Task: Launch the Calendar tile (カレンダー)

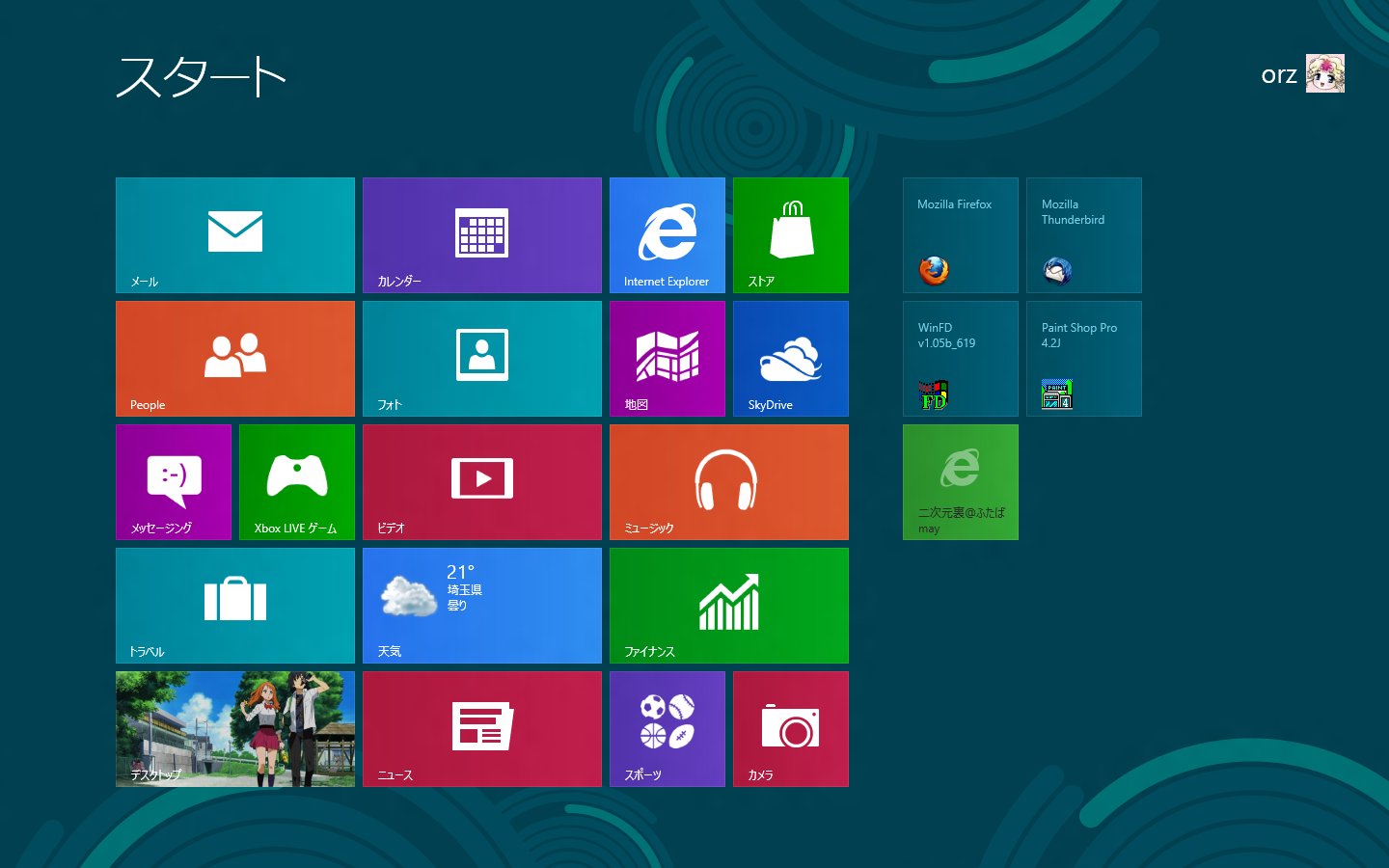Action: pyautogui.click(x=482, y=235)
